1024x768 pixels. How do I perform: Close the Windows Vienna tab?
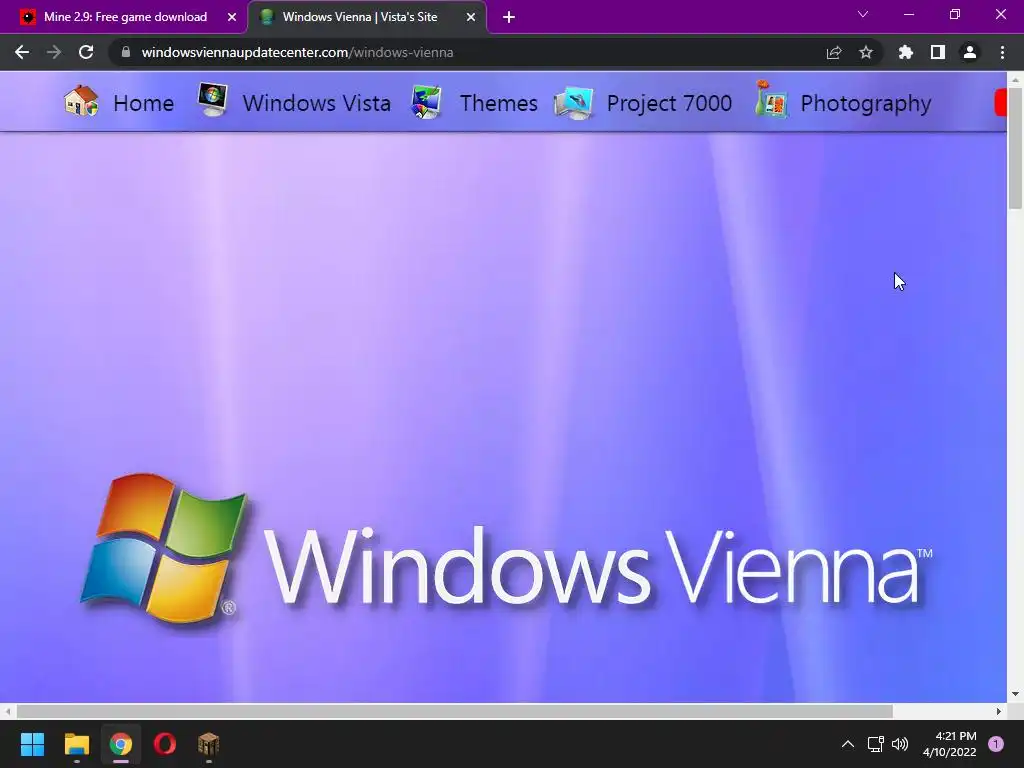pos(471,18)
